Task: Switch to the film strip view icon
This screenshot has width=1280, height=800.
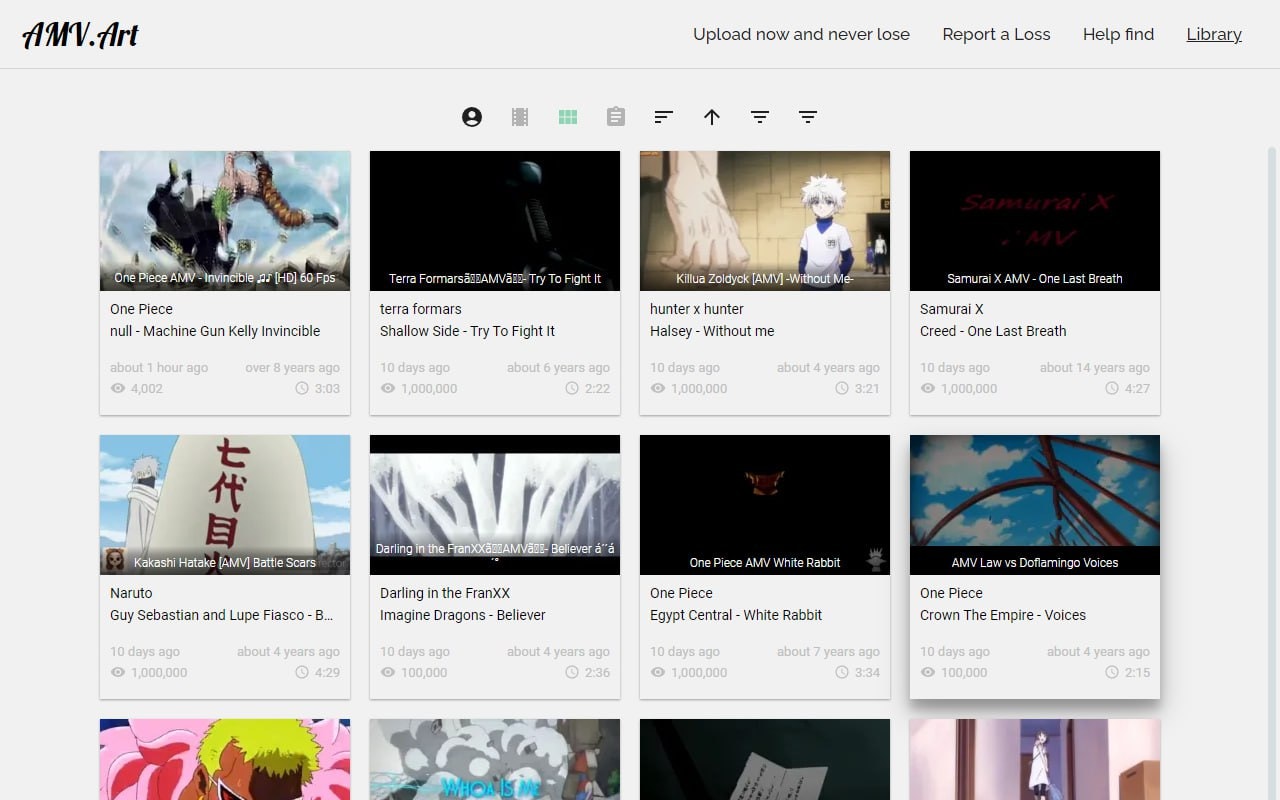Action: [520, 117]
